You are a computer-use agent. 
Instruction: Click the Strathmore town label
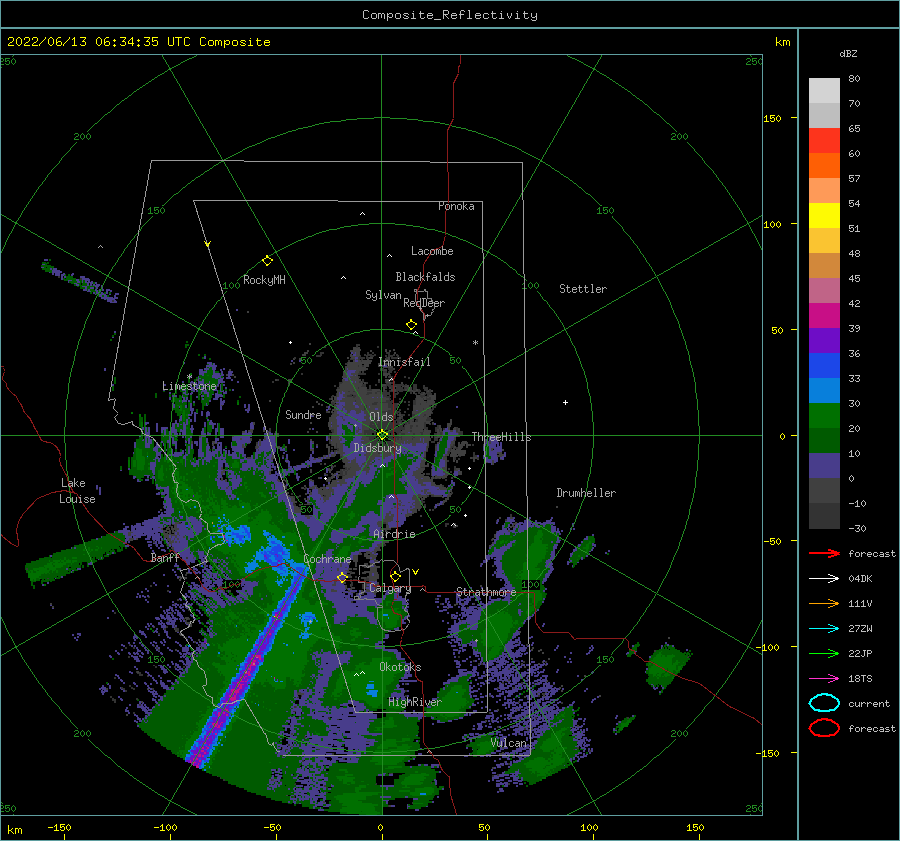tap(486, 591)
